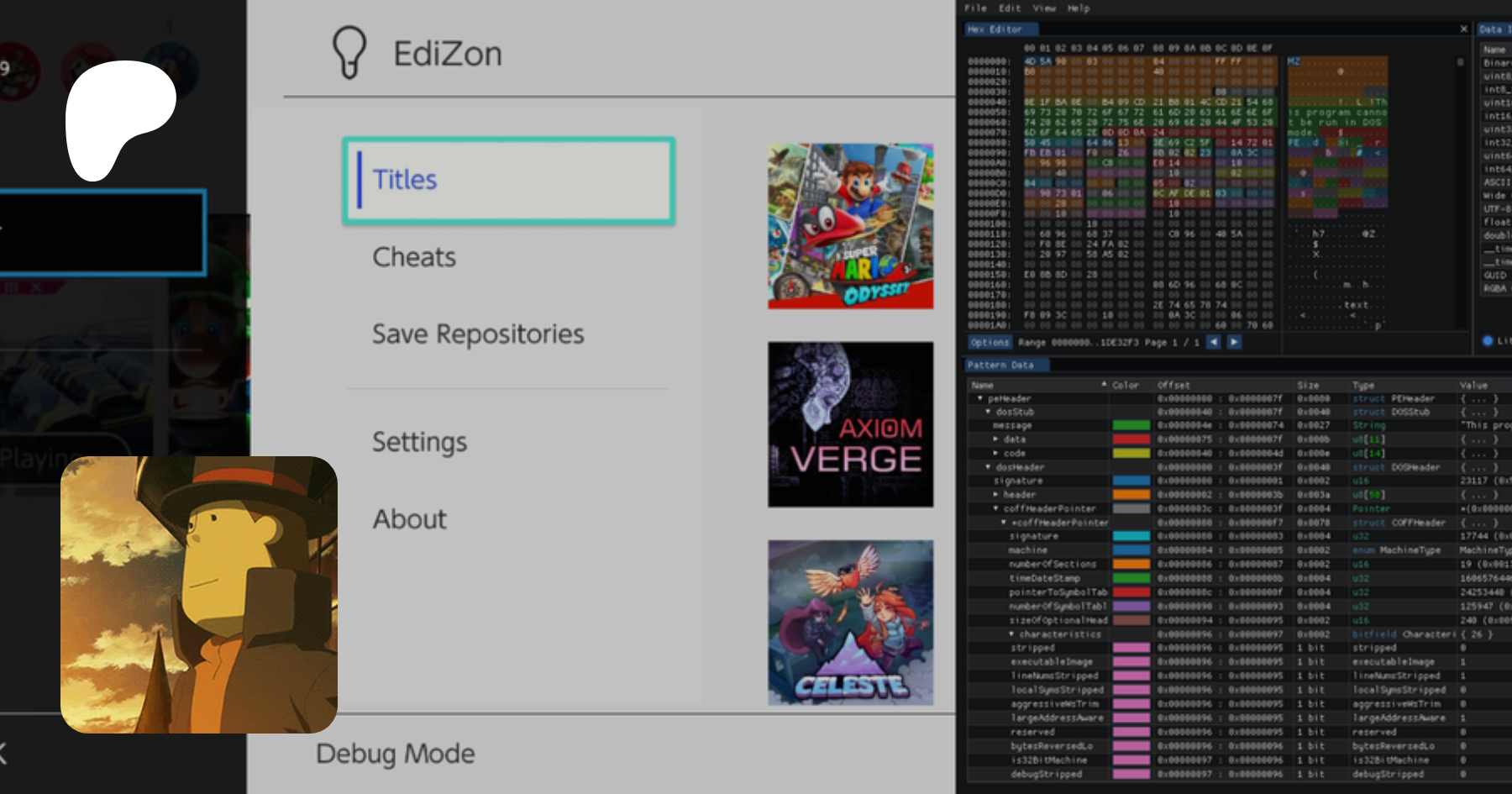Go to the next hex editor page
1512x794 pixels.
(1234, 342)
